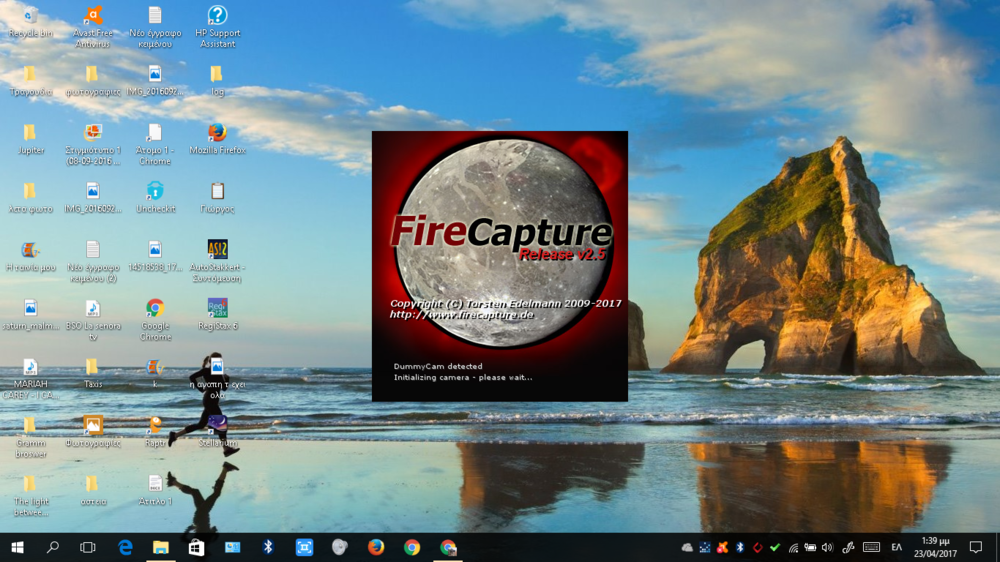Open File Explorer from the taskbar
The width and height of the screenshot is (1000, 562).
[x=160, y=547]
